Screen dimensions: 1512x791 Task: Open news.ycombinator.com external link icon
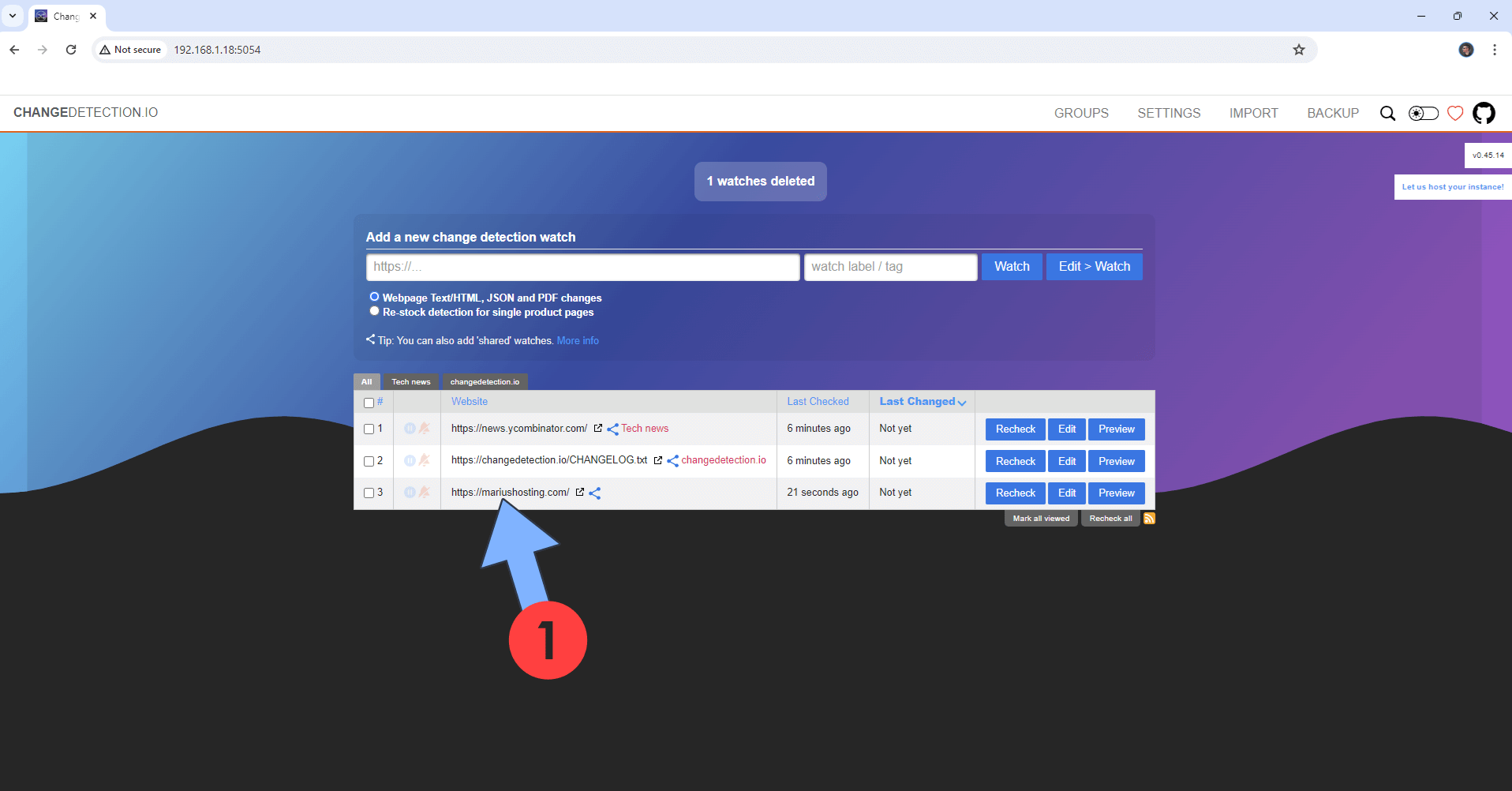pos(598,429)
